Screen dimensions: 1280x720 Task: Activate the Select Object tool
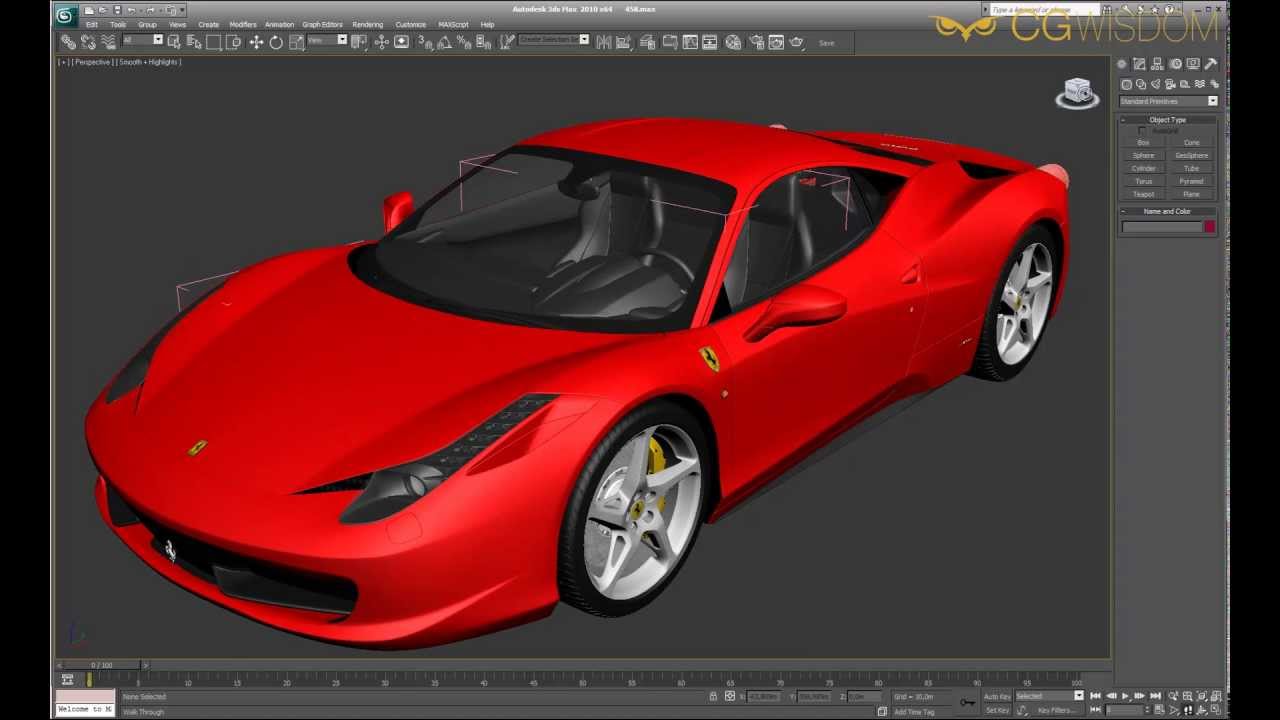coord(173,42)
